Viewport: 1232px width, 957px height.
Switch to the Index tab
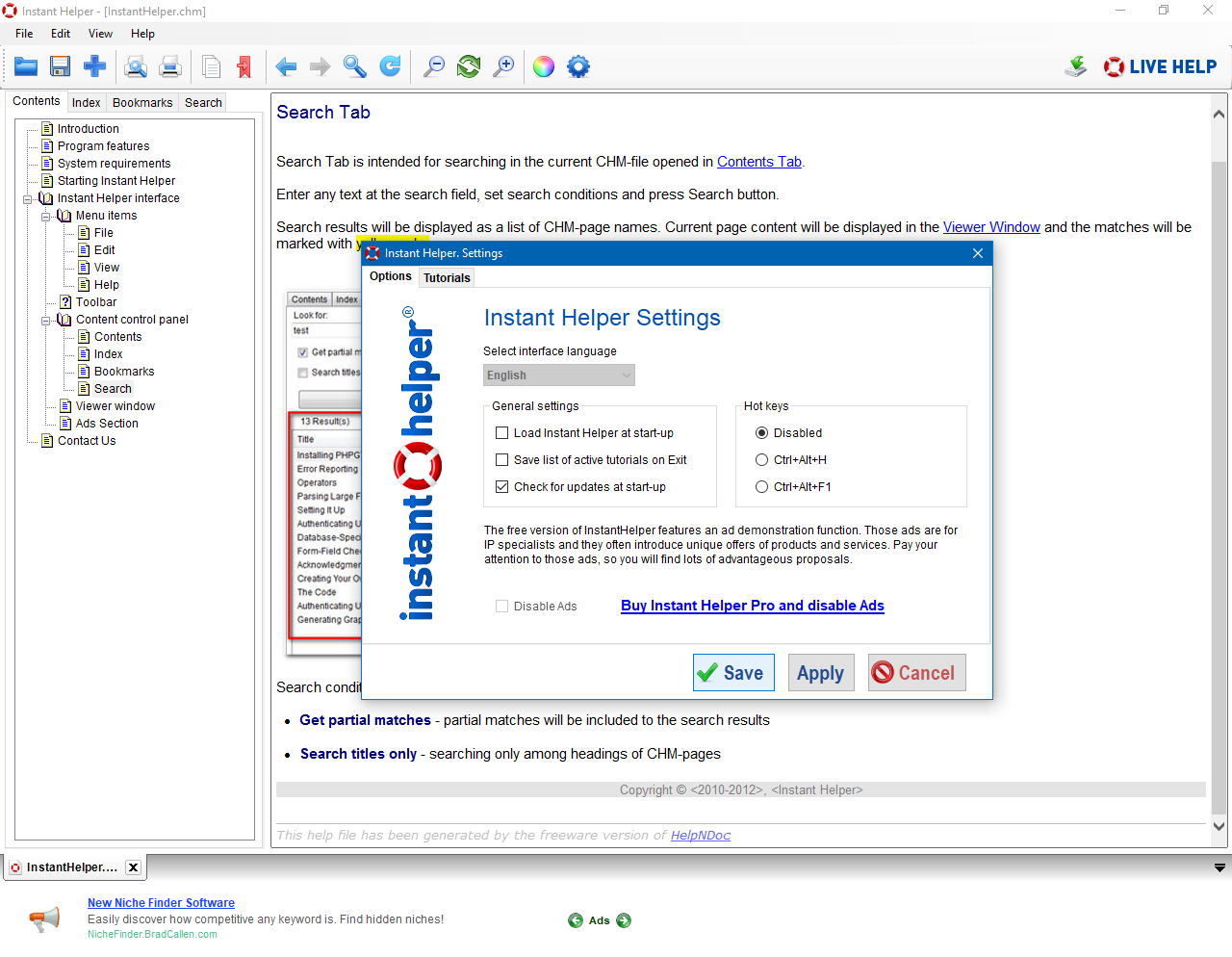tap(86, 103)
